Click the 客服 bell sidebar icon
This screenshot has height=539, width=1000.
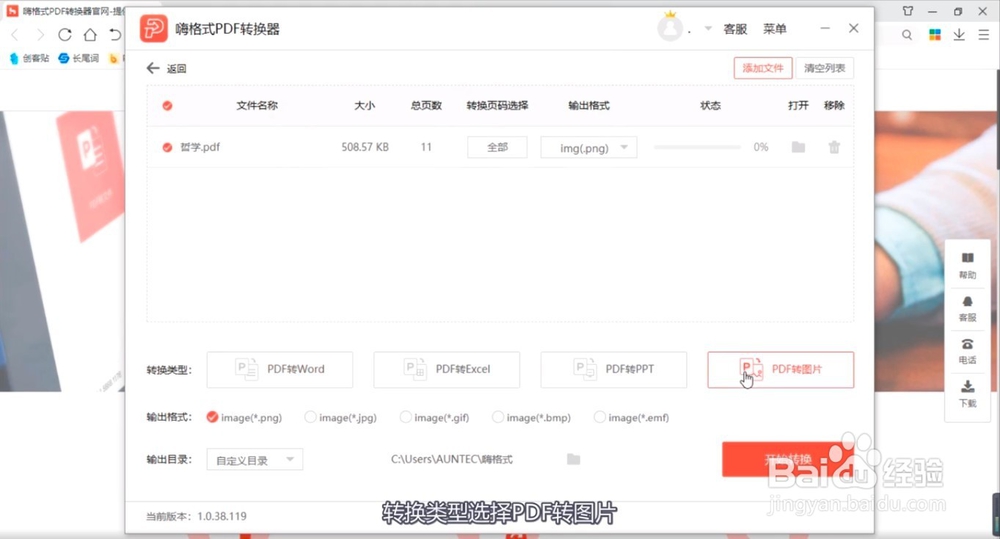coord(967,308)
